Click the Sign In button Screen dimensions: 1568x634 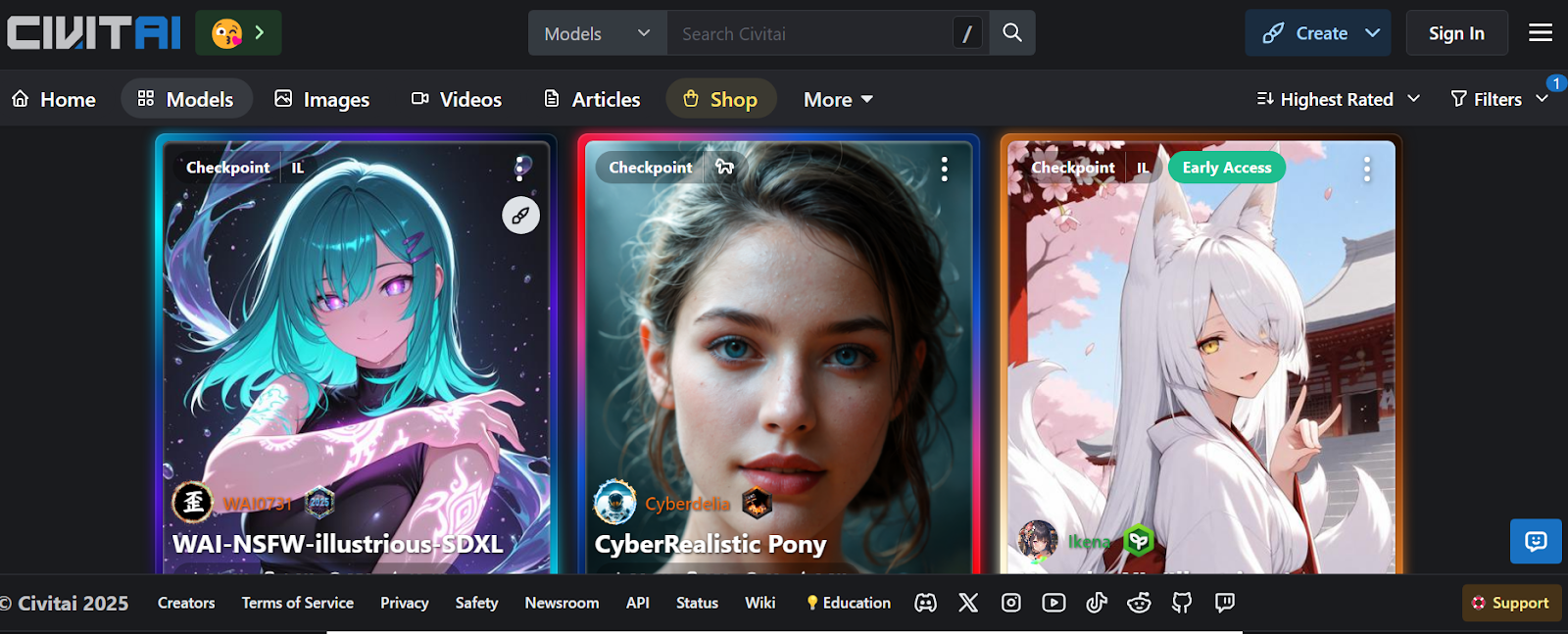(1455, 33)
